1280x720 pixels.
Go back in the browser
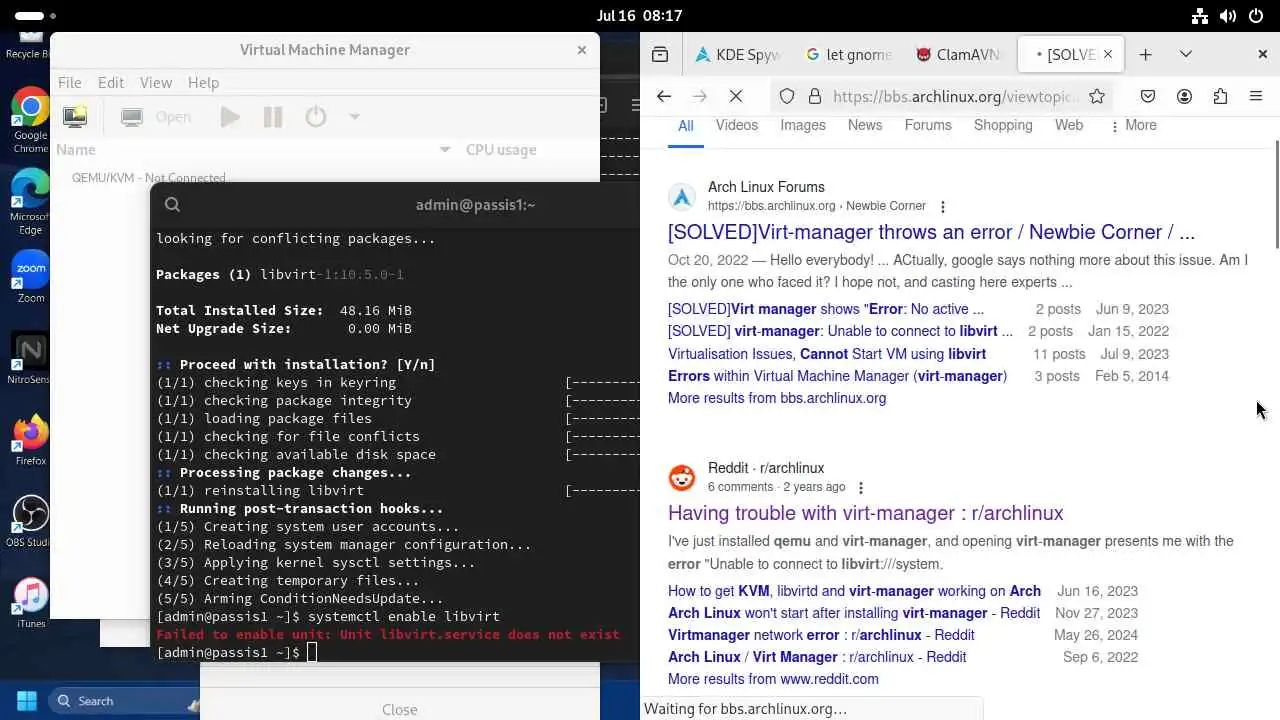(x=664, y=96)
